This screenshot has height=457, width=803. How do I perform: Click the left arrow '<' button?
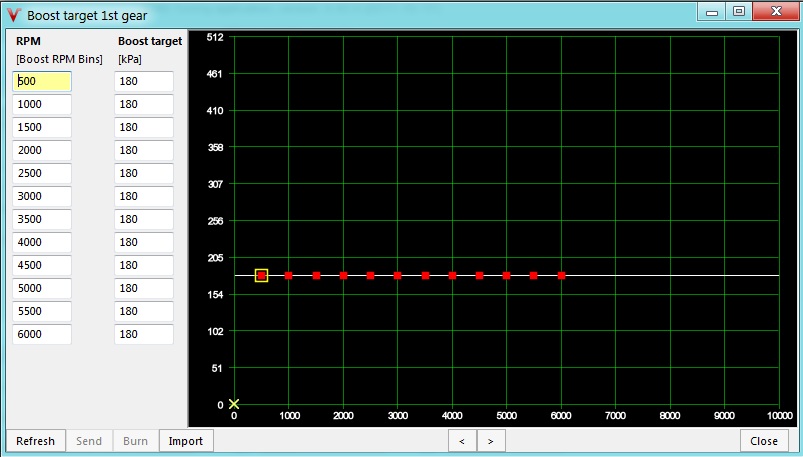pyautogui.click(x=461, y=441)
